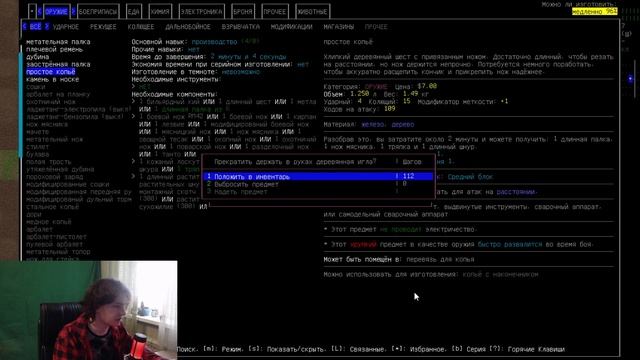The width and height of the screenshot is (640, 360).
Task: Select the МОДИФИКАЦИИ subcategory
Action: 291,27
